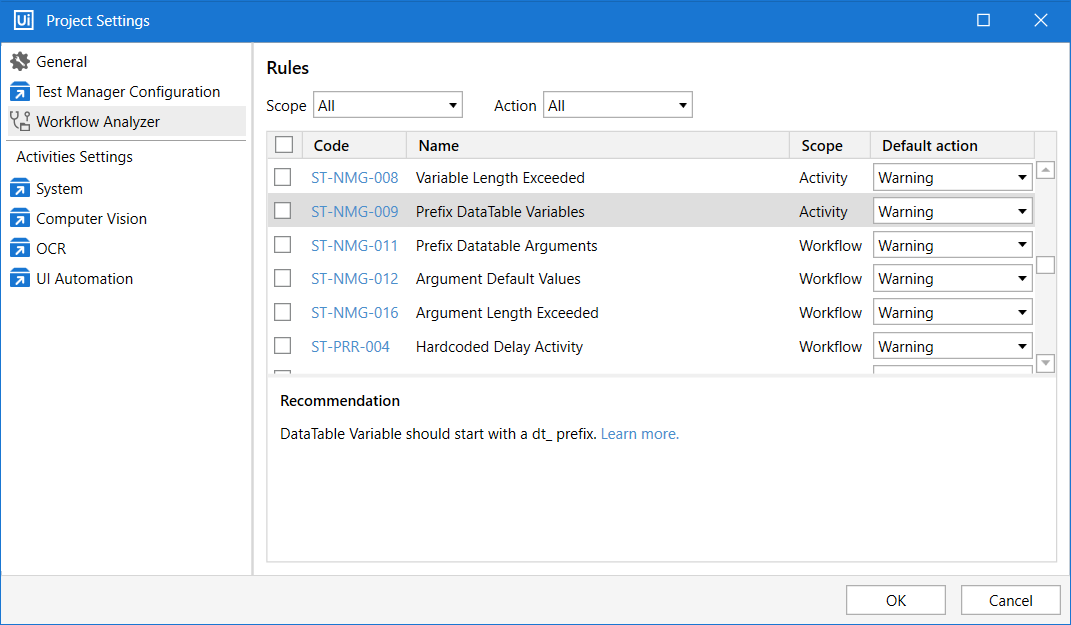This screenshot has width=1071, height=625.
Task: Open default action dropdown for Hardcoded Delay Activity
Action: [952, 347]
